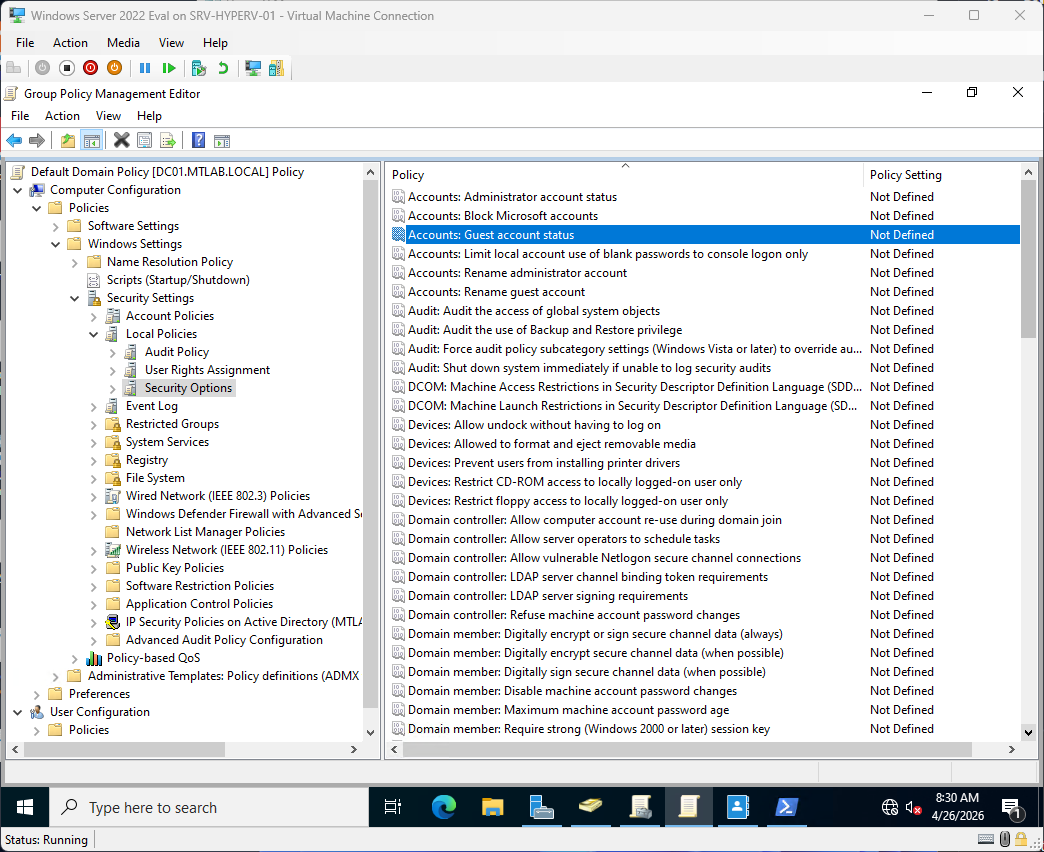The width and height of the screenshot is (1044, 852).
Task: Click the Back arrow in editor toolbar
Action: (14, 140)
